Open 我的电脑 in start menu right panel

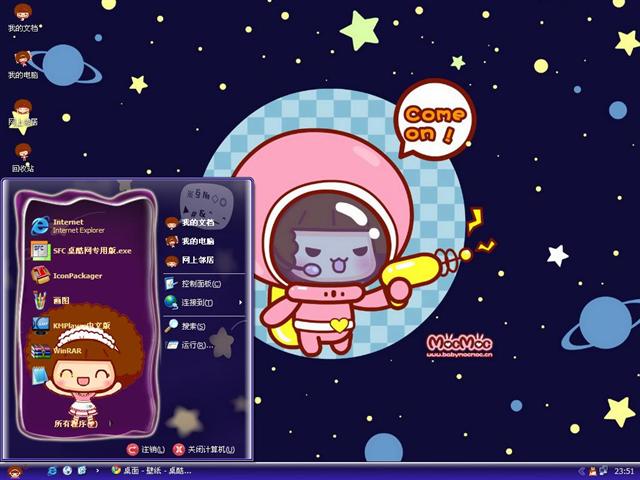pyautogui.click(x=190, y=241)
